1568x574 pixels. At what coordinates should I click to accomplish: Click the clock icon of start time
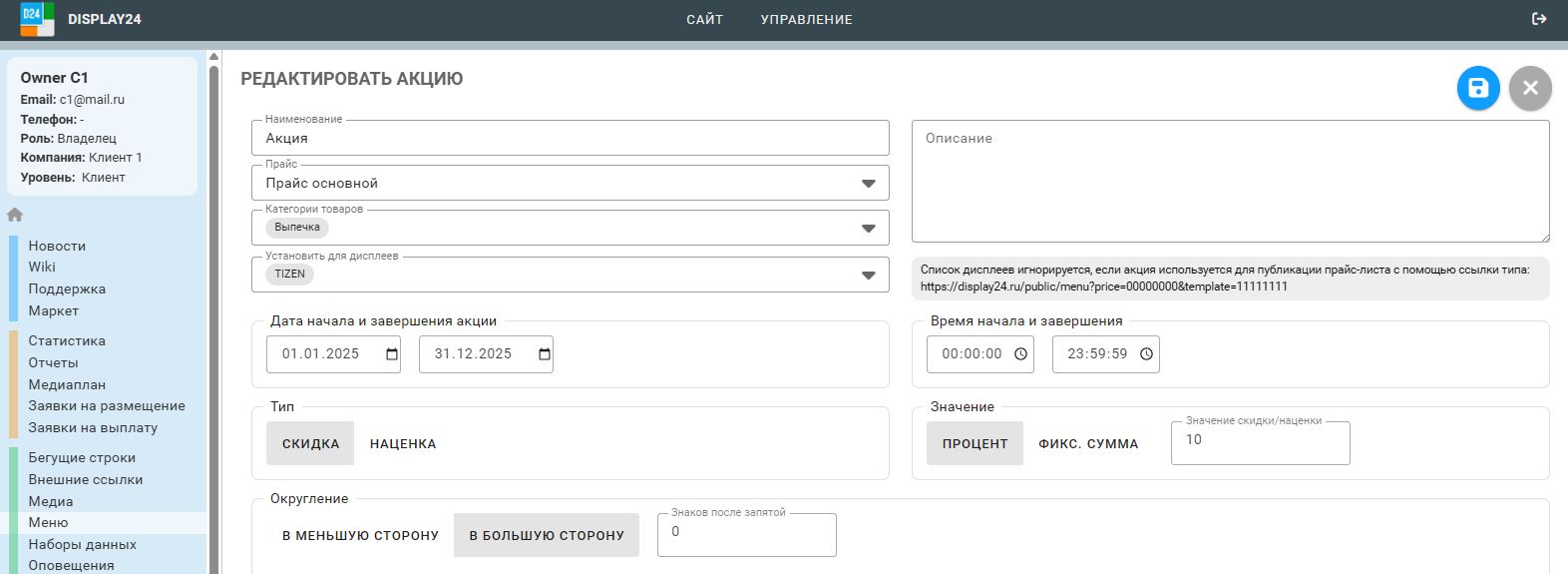[x=1020, y=354]
